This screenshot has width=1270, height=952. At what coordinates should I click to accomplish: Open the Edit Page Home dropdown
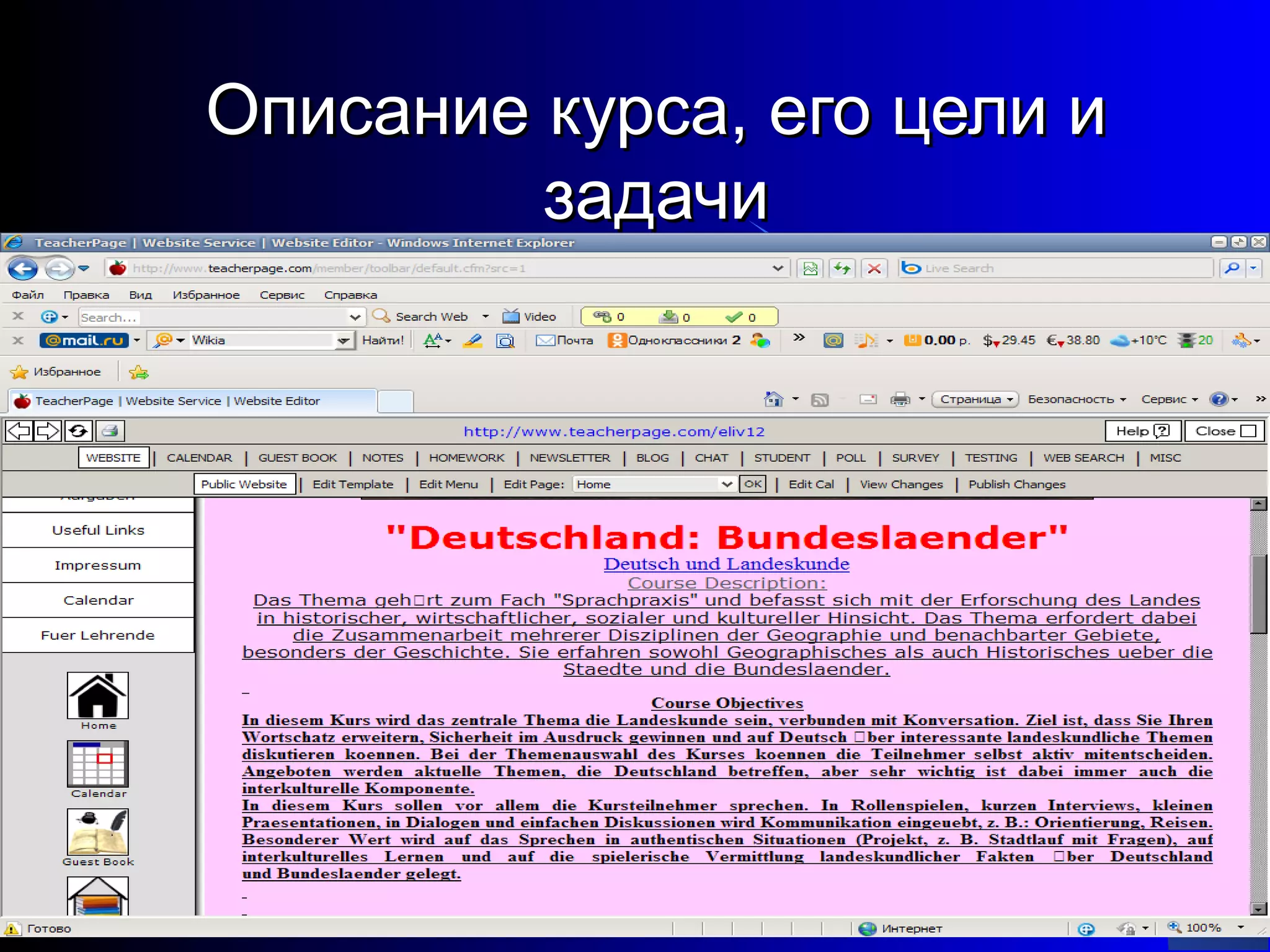[727, 484]
